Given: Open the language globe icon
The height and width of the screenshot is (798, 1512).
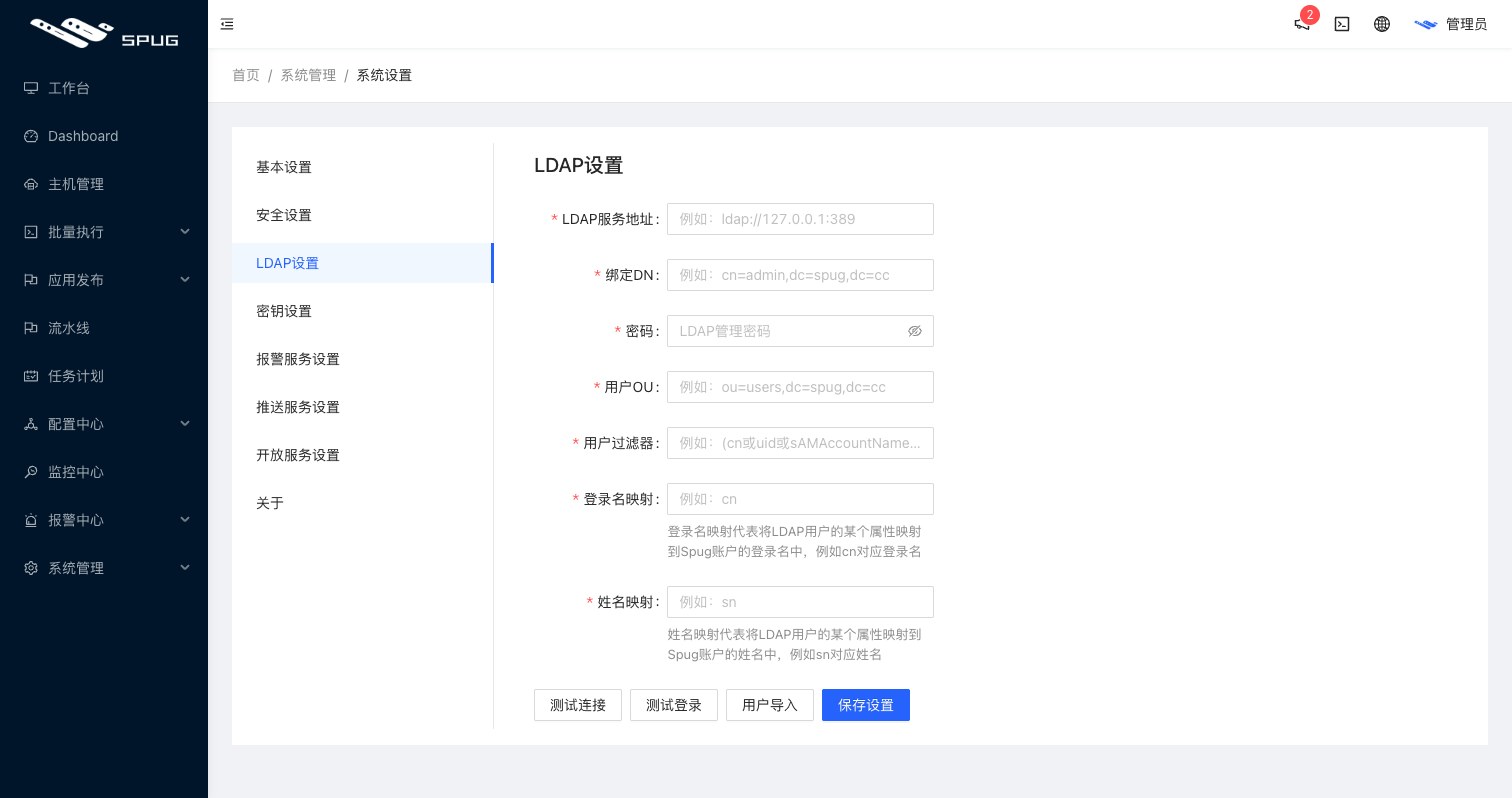Looking at the screenshot, I should [1382, 24].
